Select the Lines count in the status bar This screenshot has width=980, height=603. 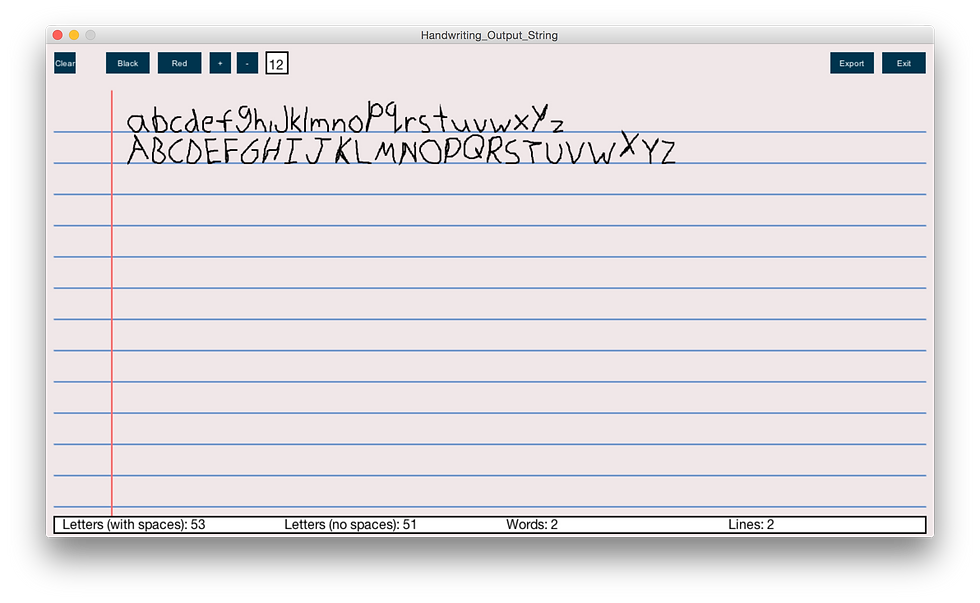click(750, 524)
